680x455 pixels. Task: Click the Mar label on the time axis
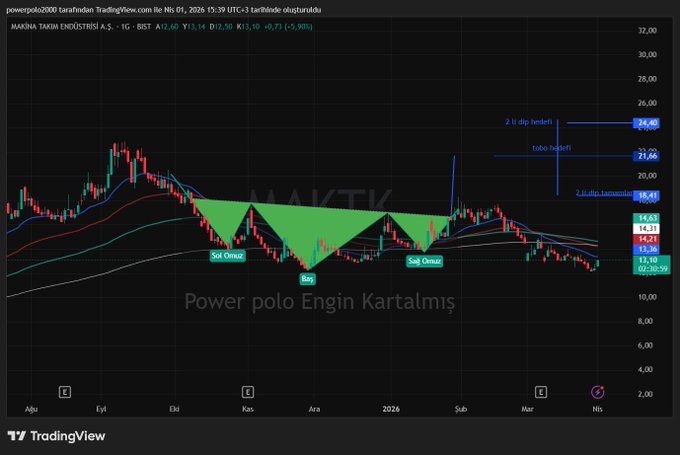[527, 409]
